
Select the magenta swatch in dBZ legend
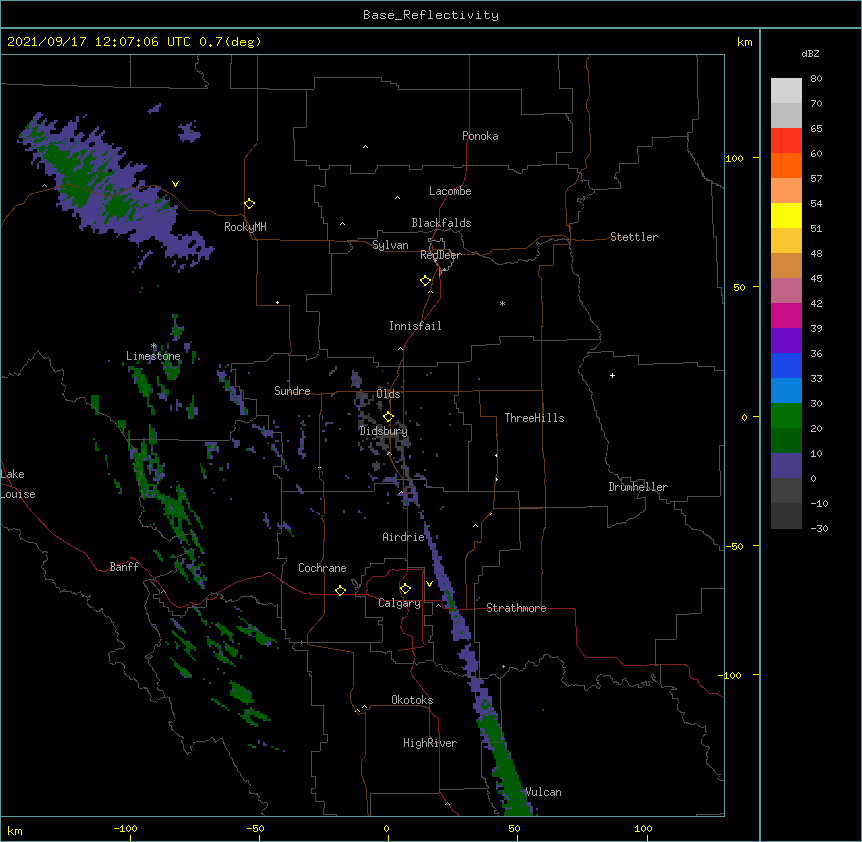pos(786,315)
